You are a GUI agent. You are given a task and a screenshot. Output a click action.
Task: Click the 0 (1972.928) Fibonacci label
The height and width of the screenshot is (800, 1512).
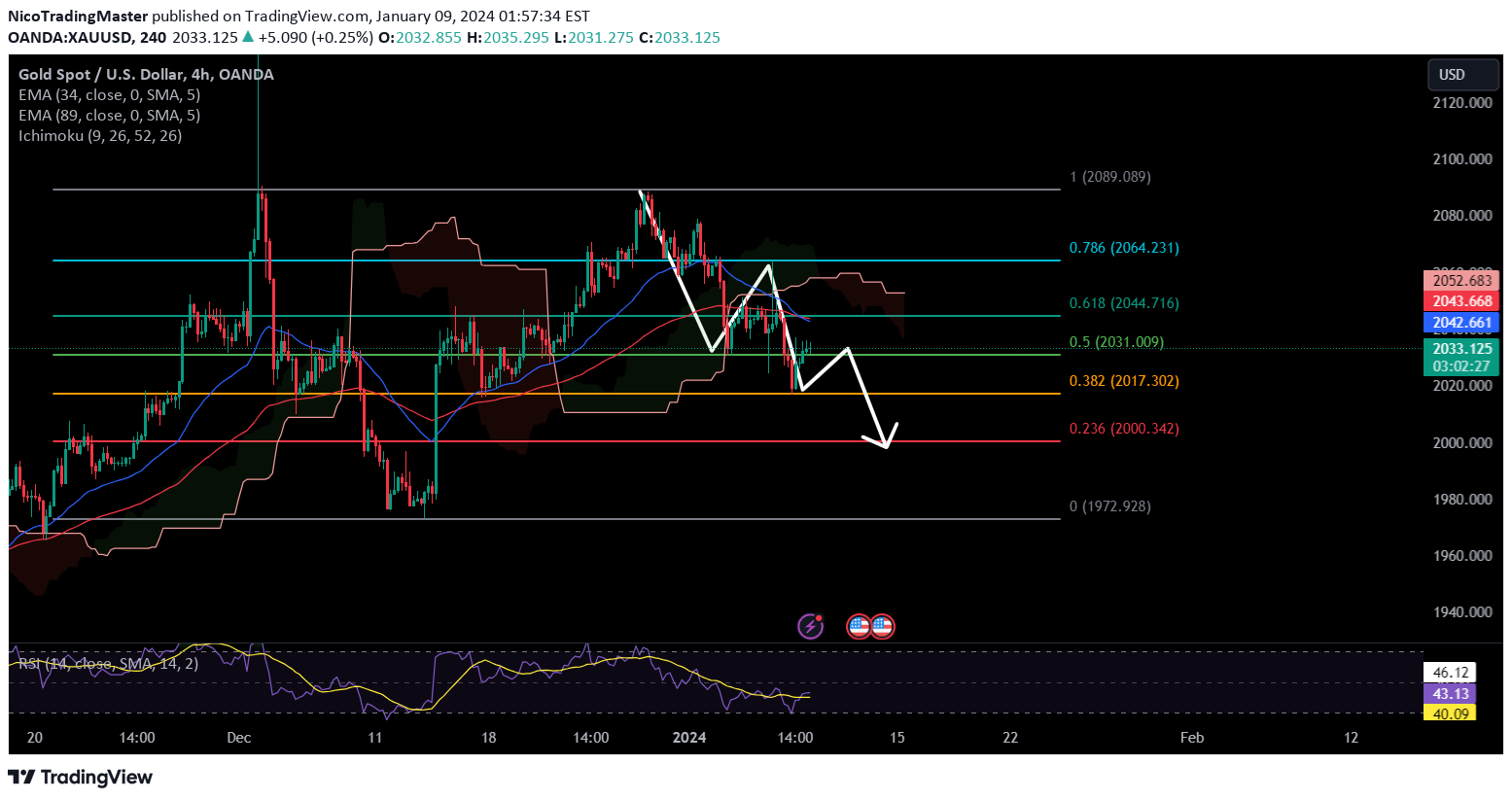click(x=1109, y=506)
